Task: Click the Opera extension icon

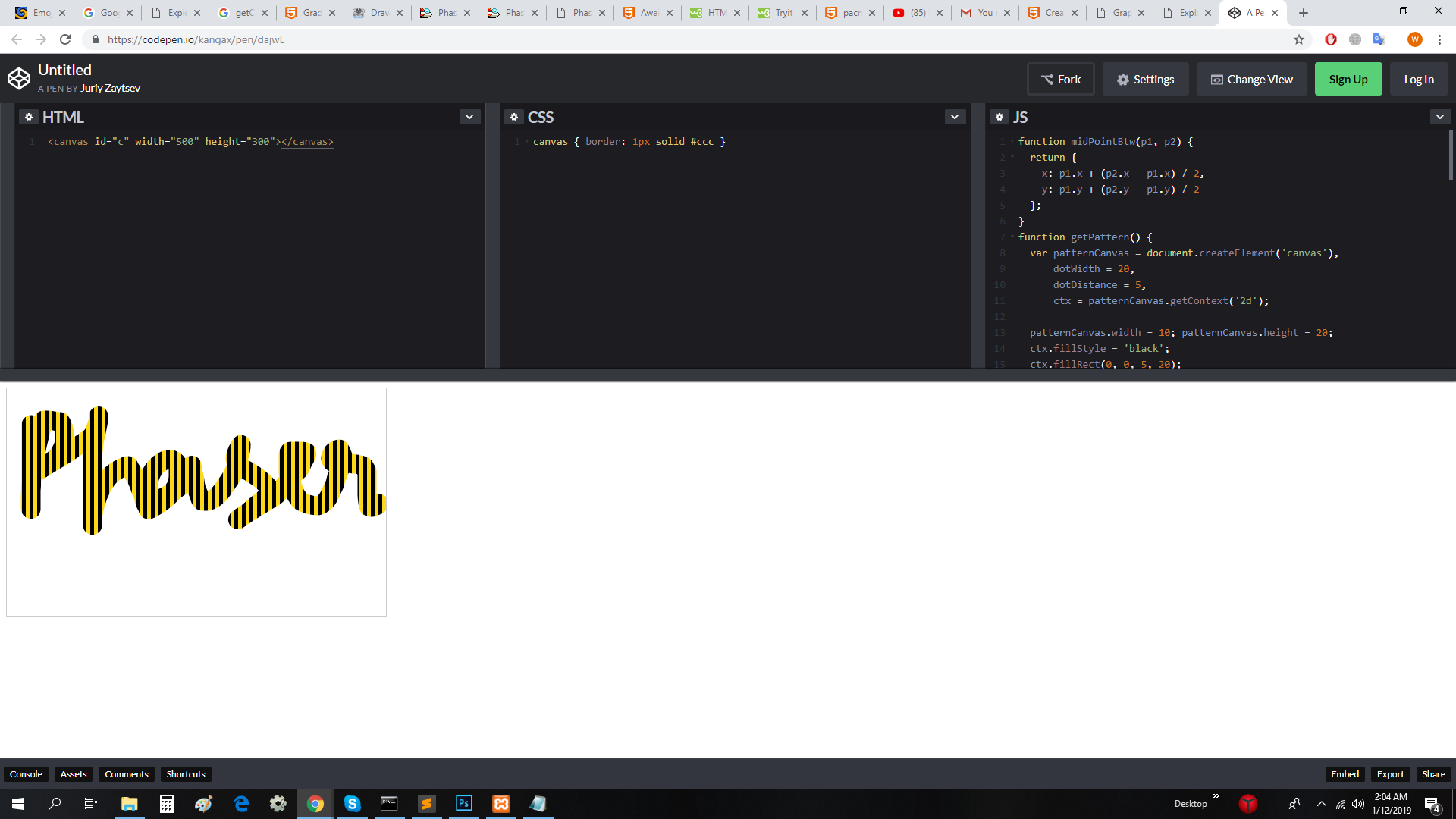Action: (1331, 39)
